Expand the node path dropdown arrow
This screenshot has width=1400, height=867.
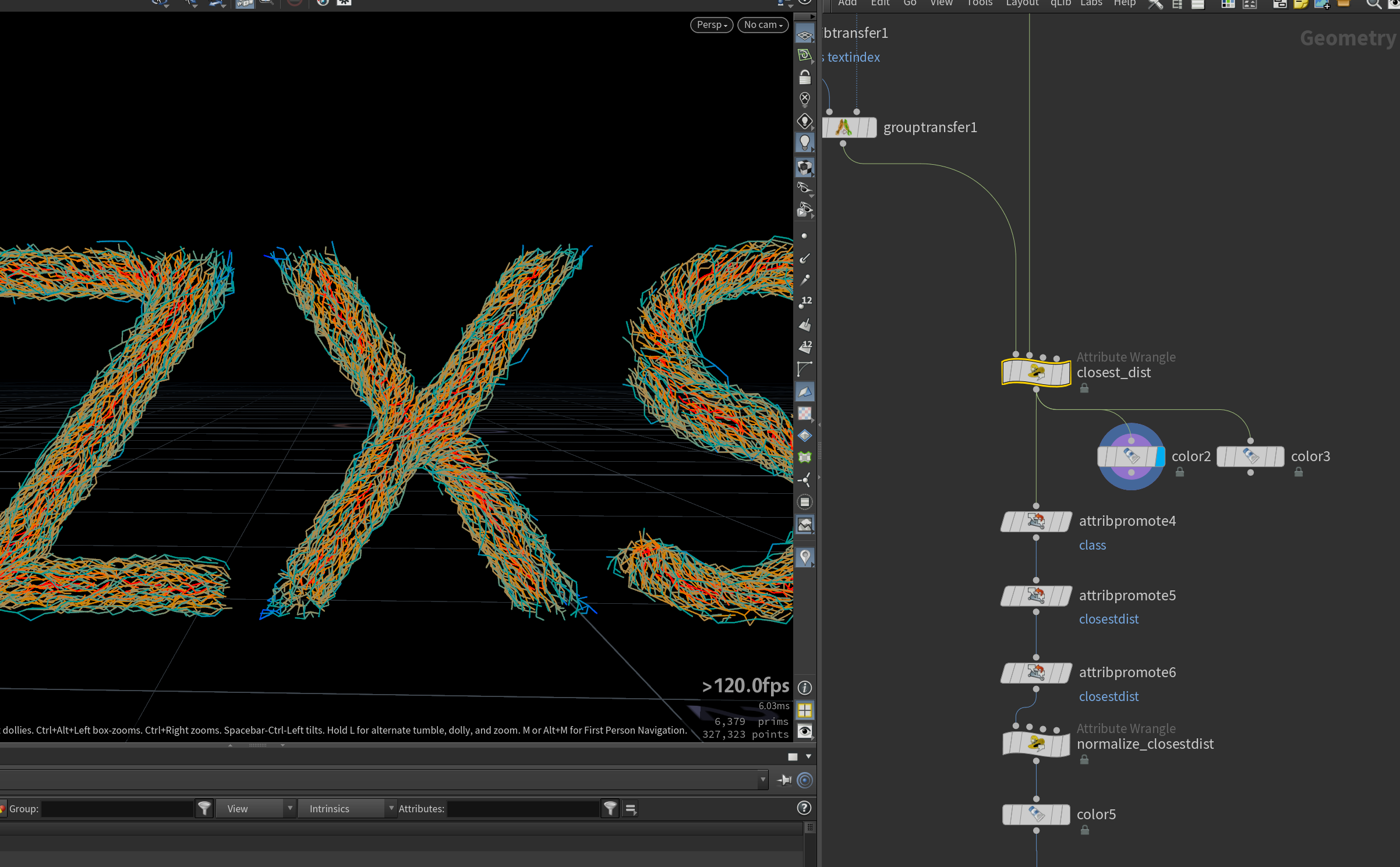coord(762,780)
